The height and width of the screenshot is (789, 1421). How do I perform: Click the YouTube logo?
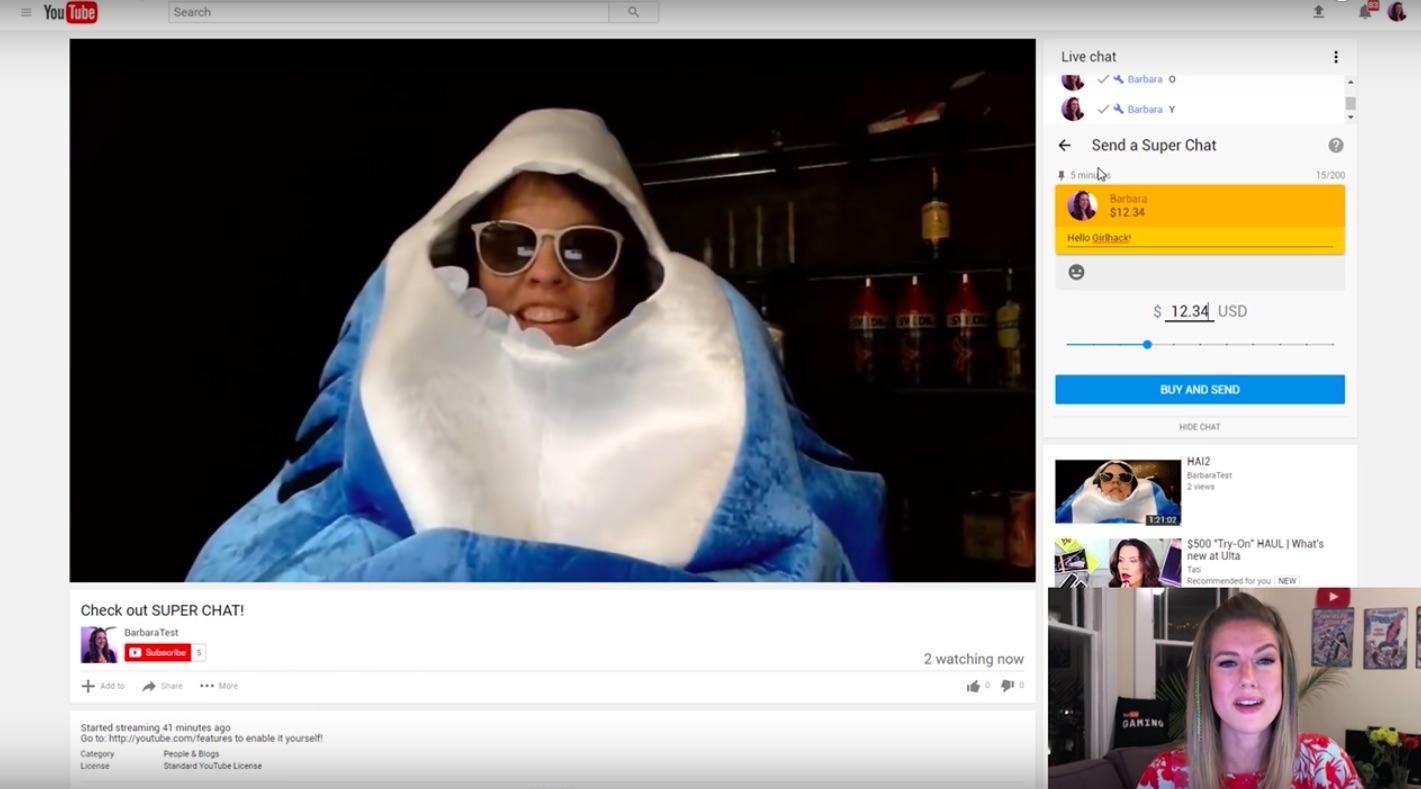pyautogui.click(x=70, y=12)
